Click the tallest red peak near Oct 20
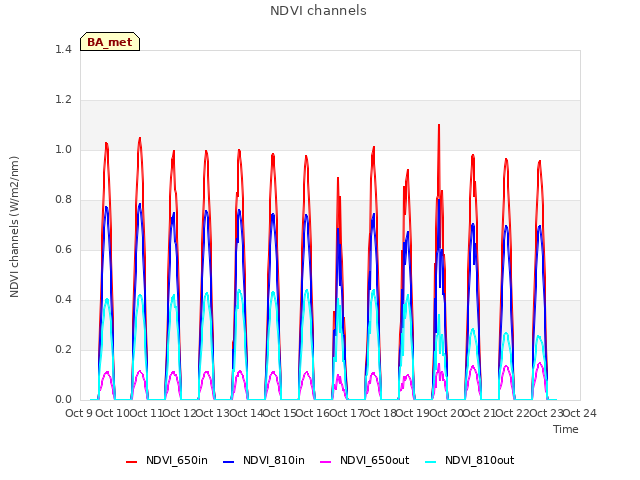Image resolution: width=640 pixels, height=480 pixels. click(439, 126)
